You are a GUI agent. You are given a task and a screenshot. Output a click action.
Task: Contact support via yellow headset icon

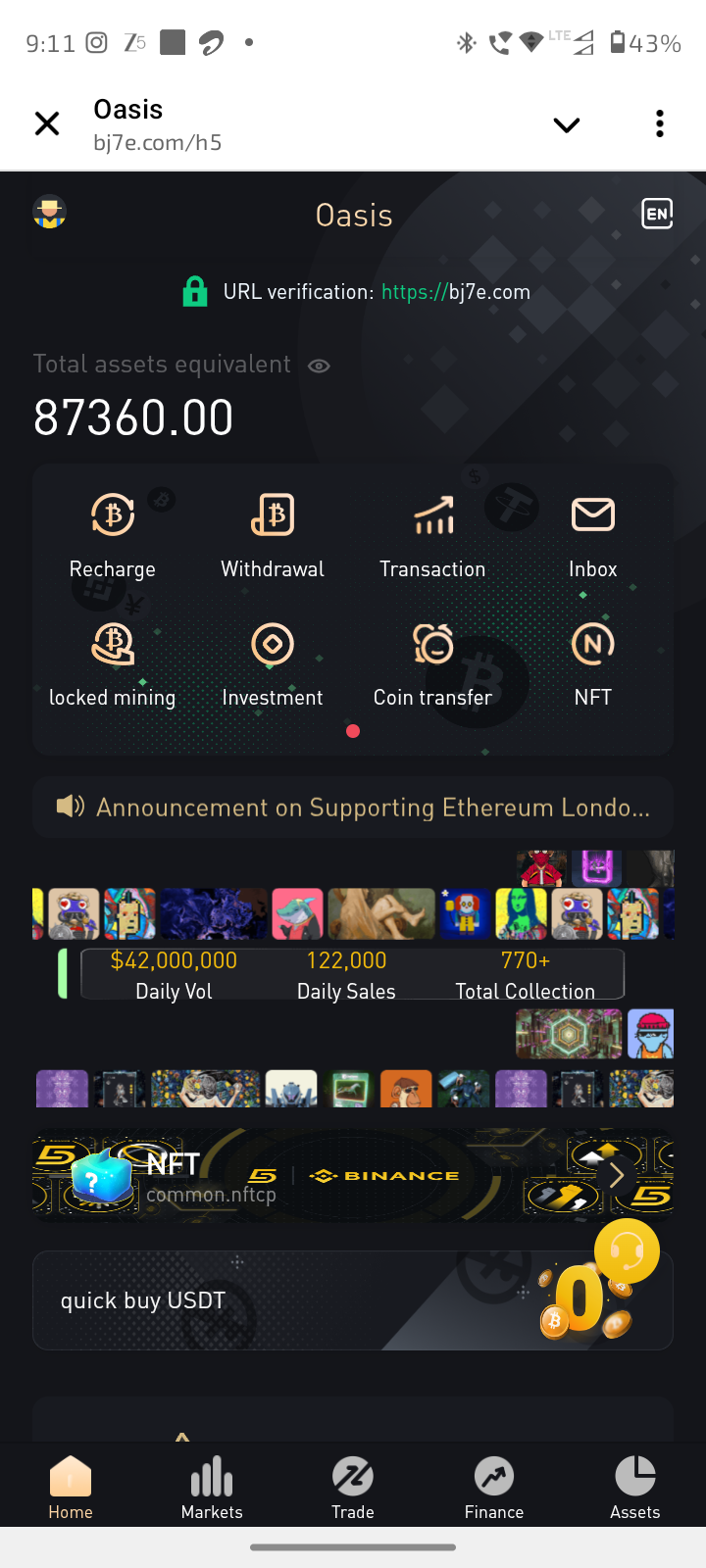tap(627, 1250)
